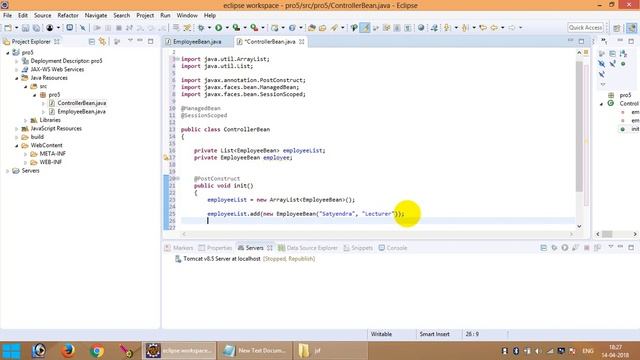This screenshot has height=360, width=640.
Task: Select Deployment Descriptor: pro5 item
Action: pyautogui.click(x=66, y=61)
